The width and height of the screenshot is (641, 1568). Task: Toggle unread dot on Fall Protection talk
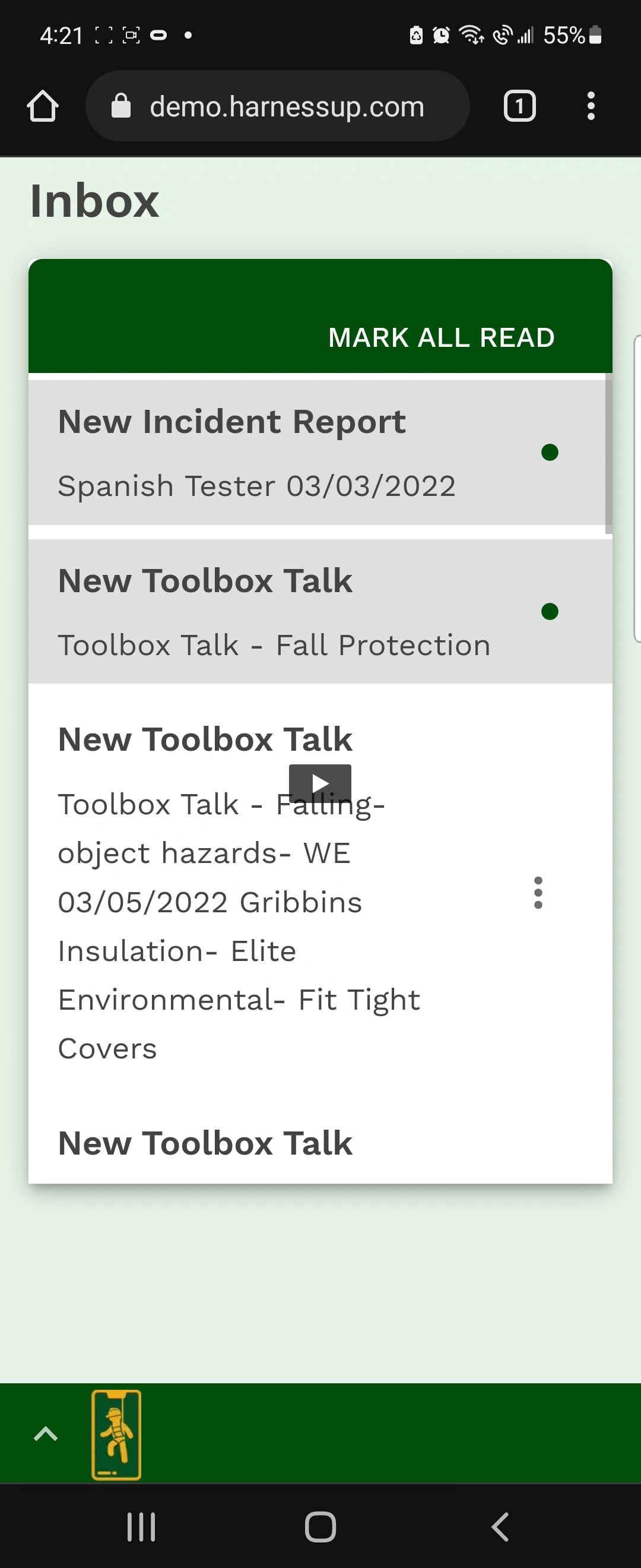[x=550, y=612]
